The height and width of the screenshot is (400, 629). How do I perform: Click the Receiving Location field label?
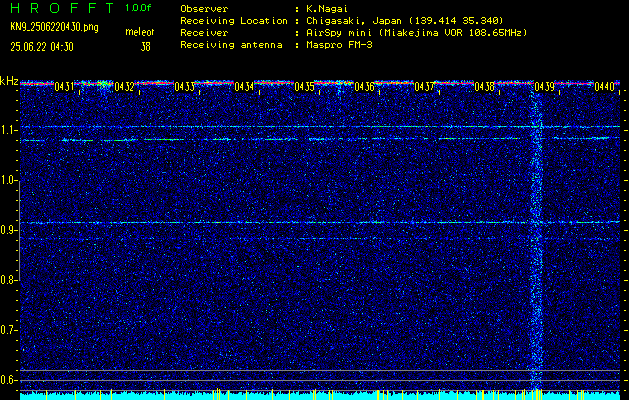tap(234, 20)
